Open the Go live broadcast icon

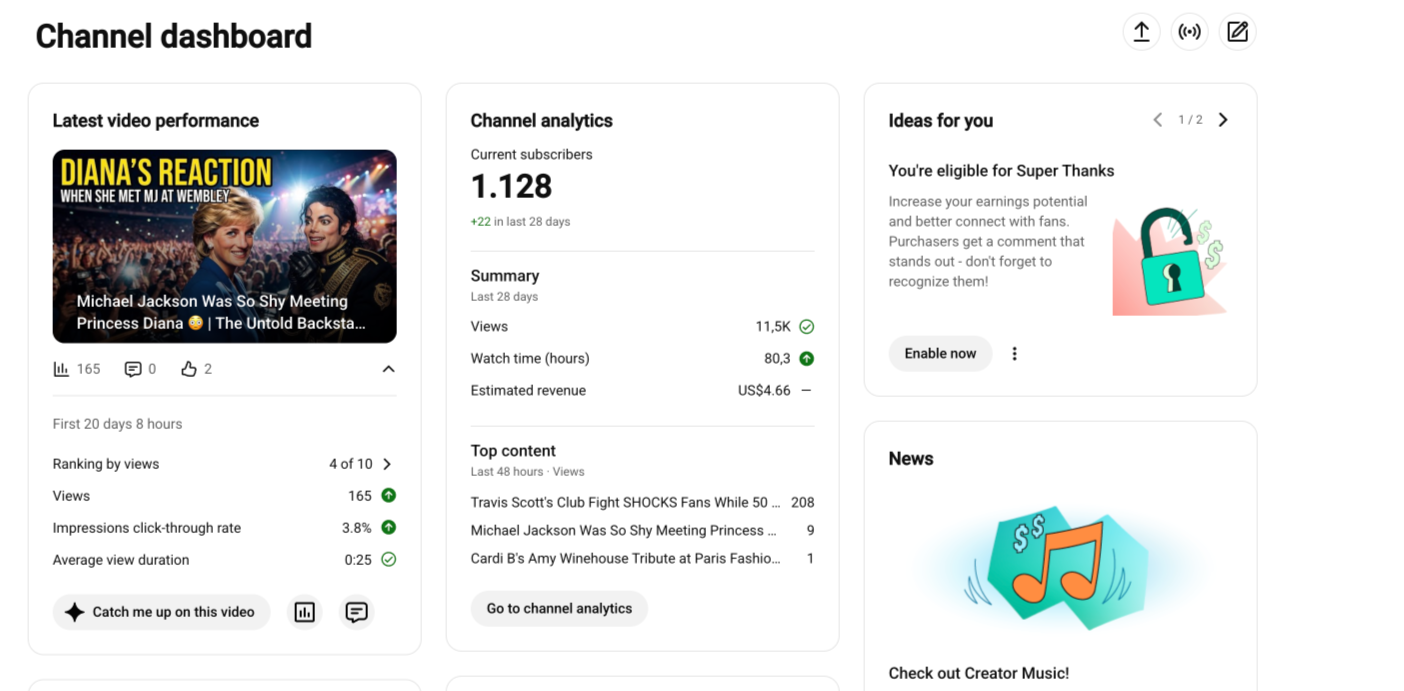(1189, 32)
